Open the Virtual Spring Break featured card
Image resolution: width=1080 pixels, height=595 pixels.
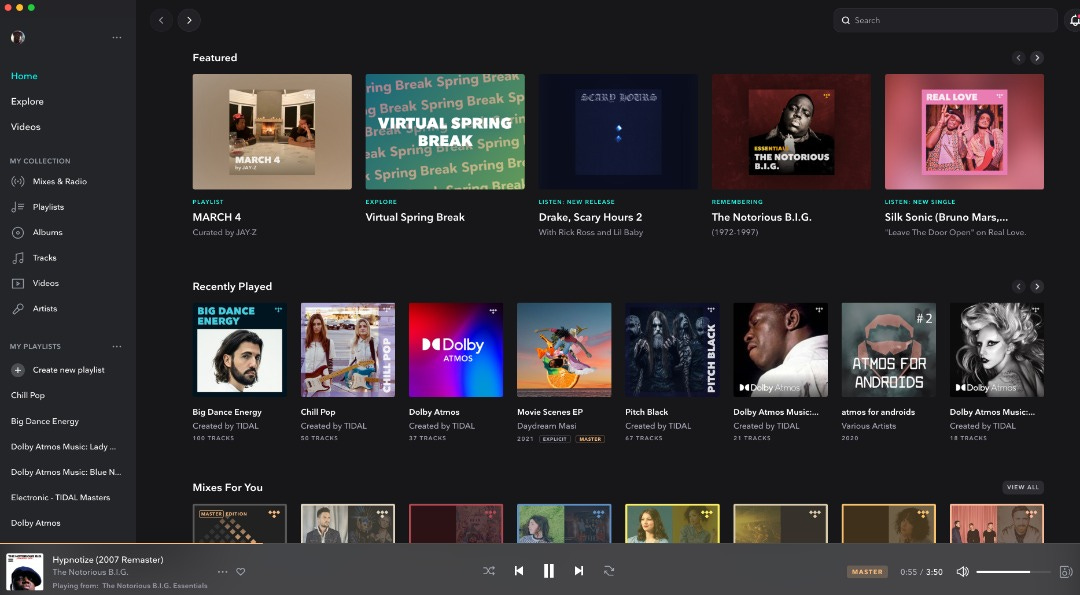(x=445, y=132)
